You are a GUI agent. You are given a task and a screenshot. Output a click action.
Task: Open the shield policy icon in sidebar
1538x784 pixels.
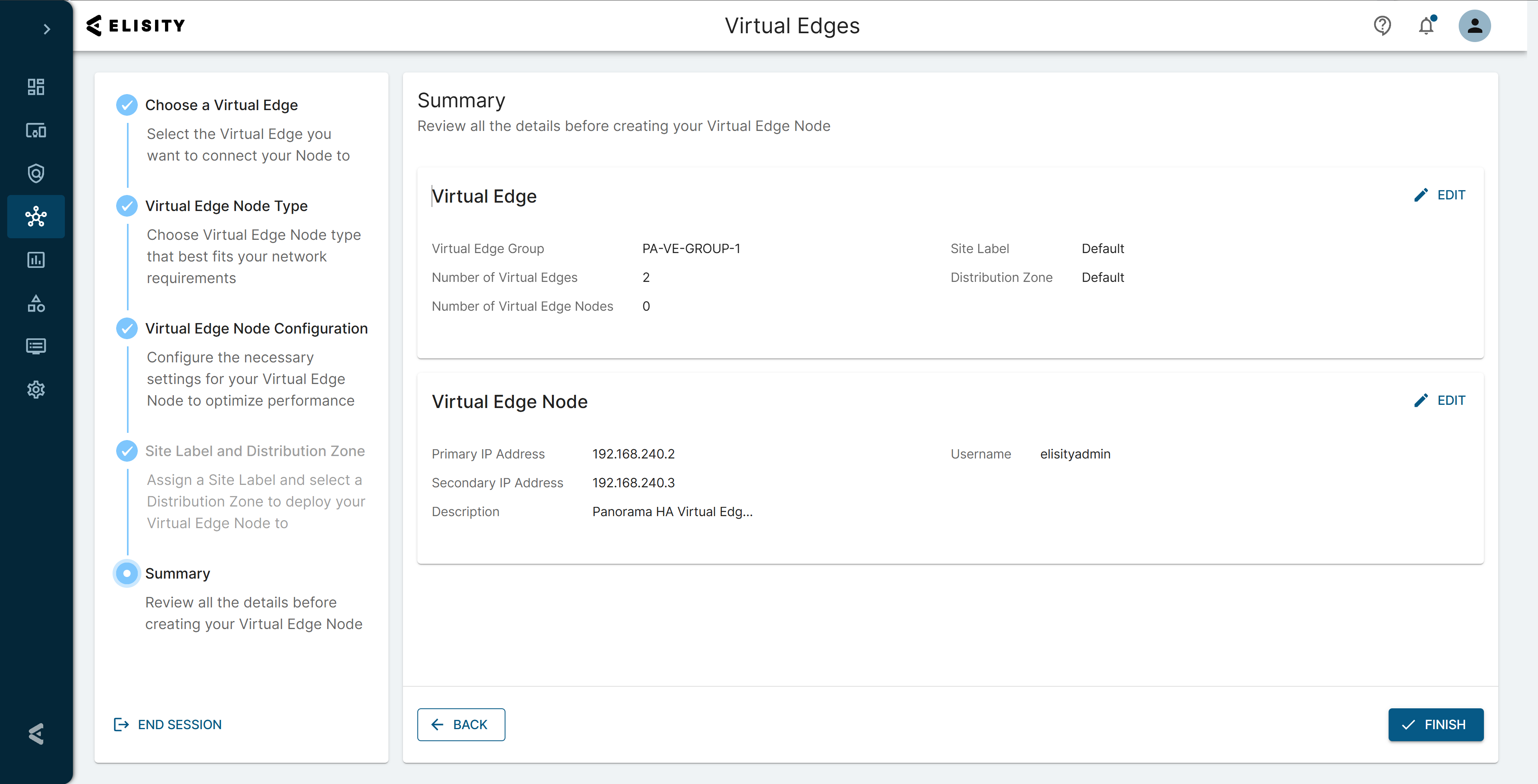pos(36,173)
